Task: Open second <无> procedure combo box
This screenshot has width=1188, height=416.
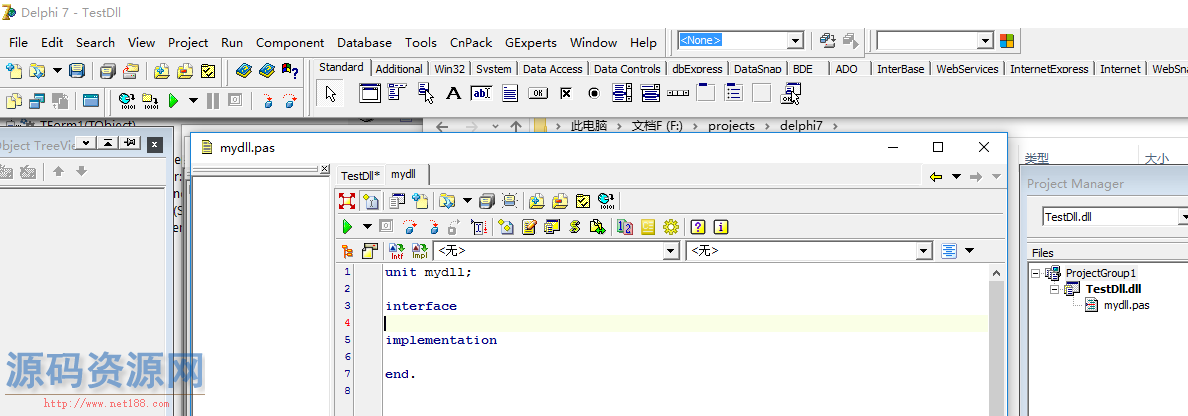Action: point(924,251)
